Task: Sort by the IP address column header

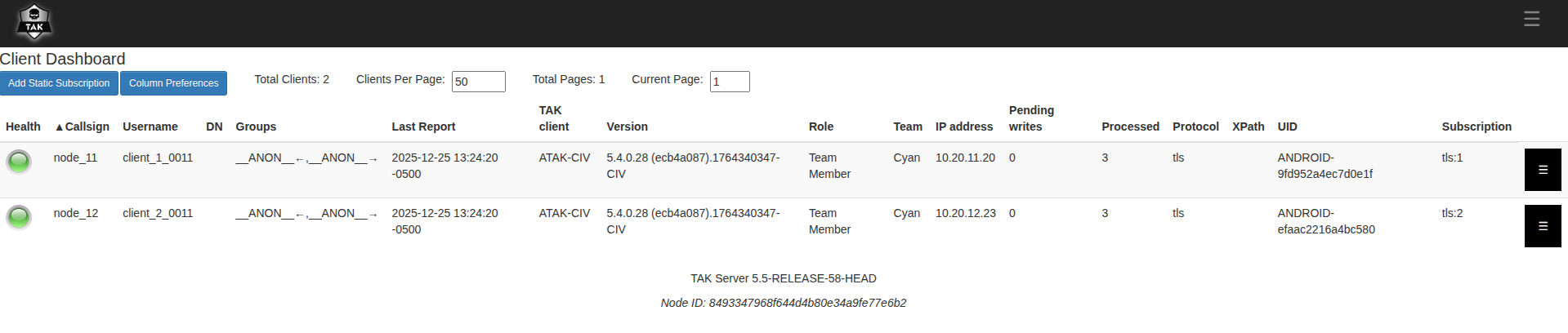Action: 964,127
